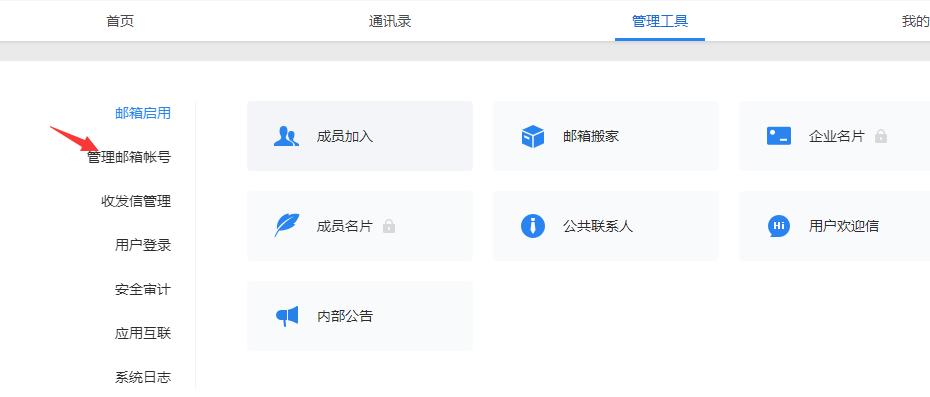
Task: Click the 公共联系人 info icon
Action: point(533,226)
